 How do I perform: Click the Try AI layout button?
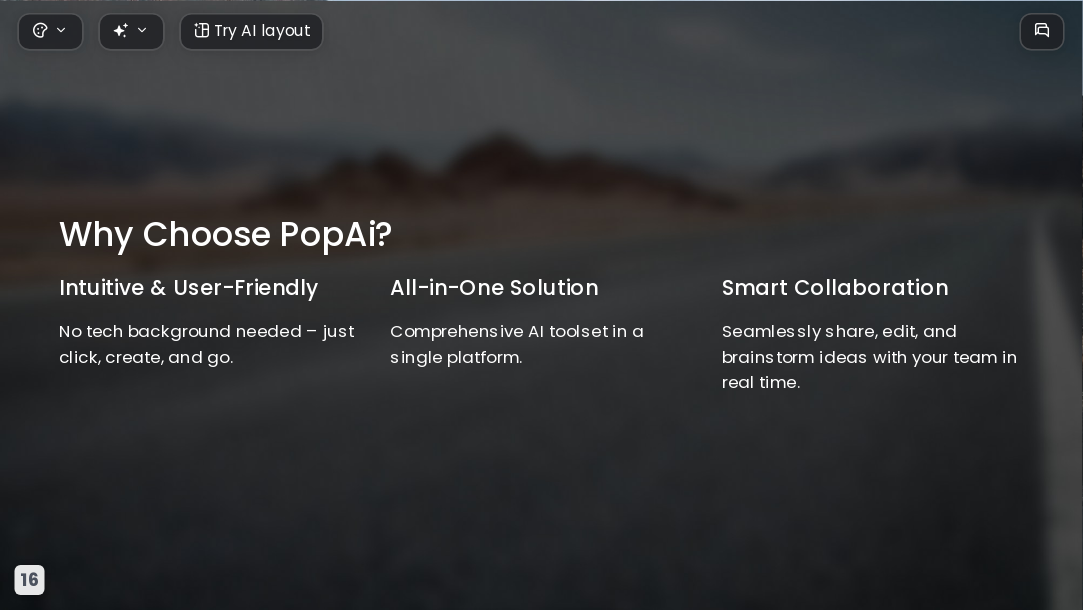tap(251, 31)
